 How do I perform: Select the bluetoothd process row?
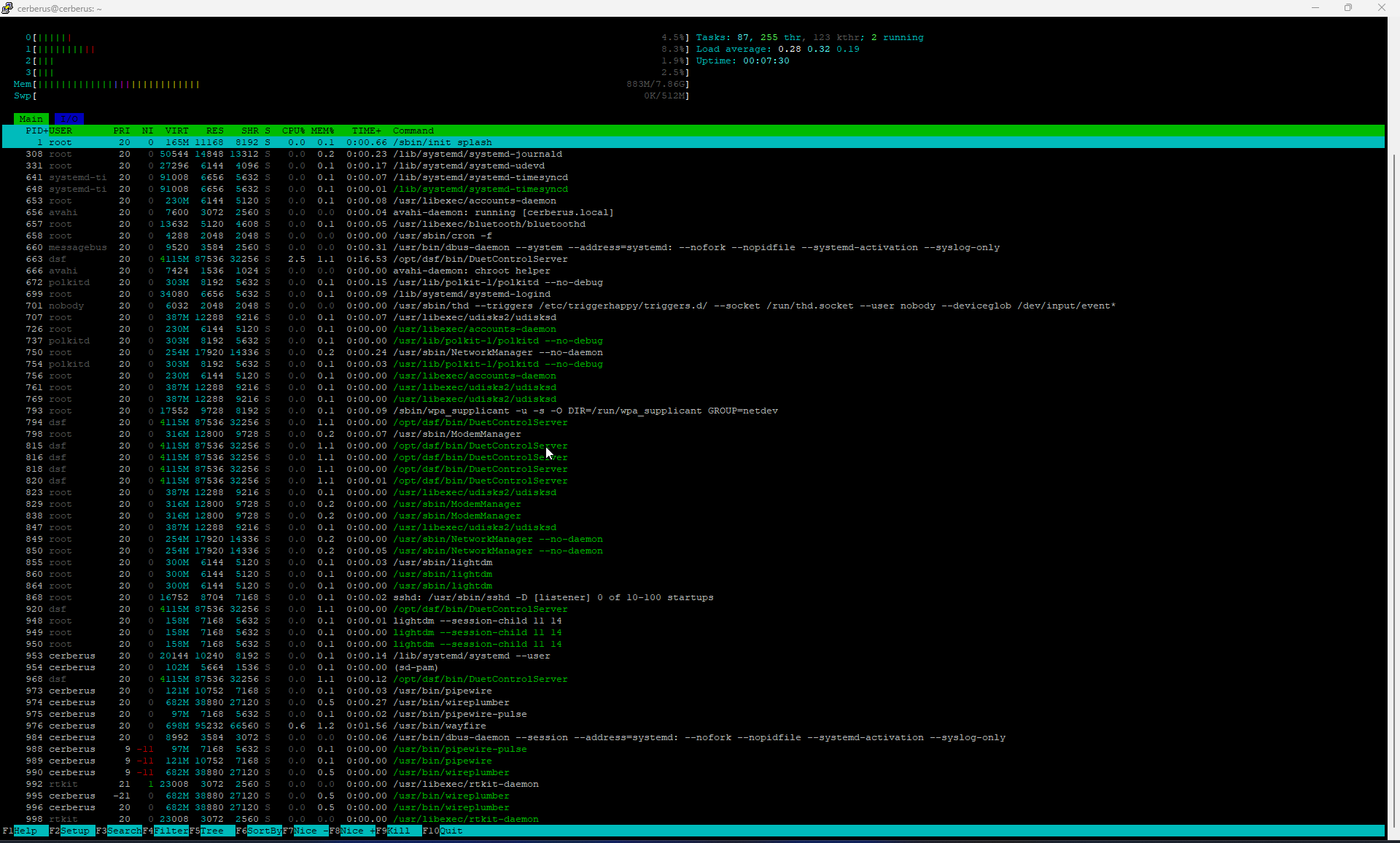[693, 224]
